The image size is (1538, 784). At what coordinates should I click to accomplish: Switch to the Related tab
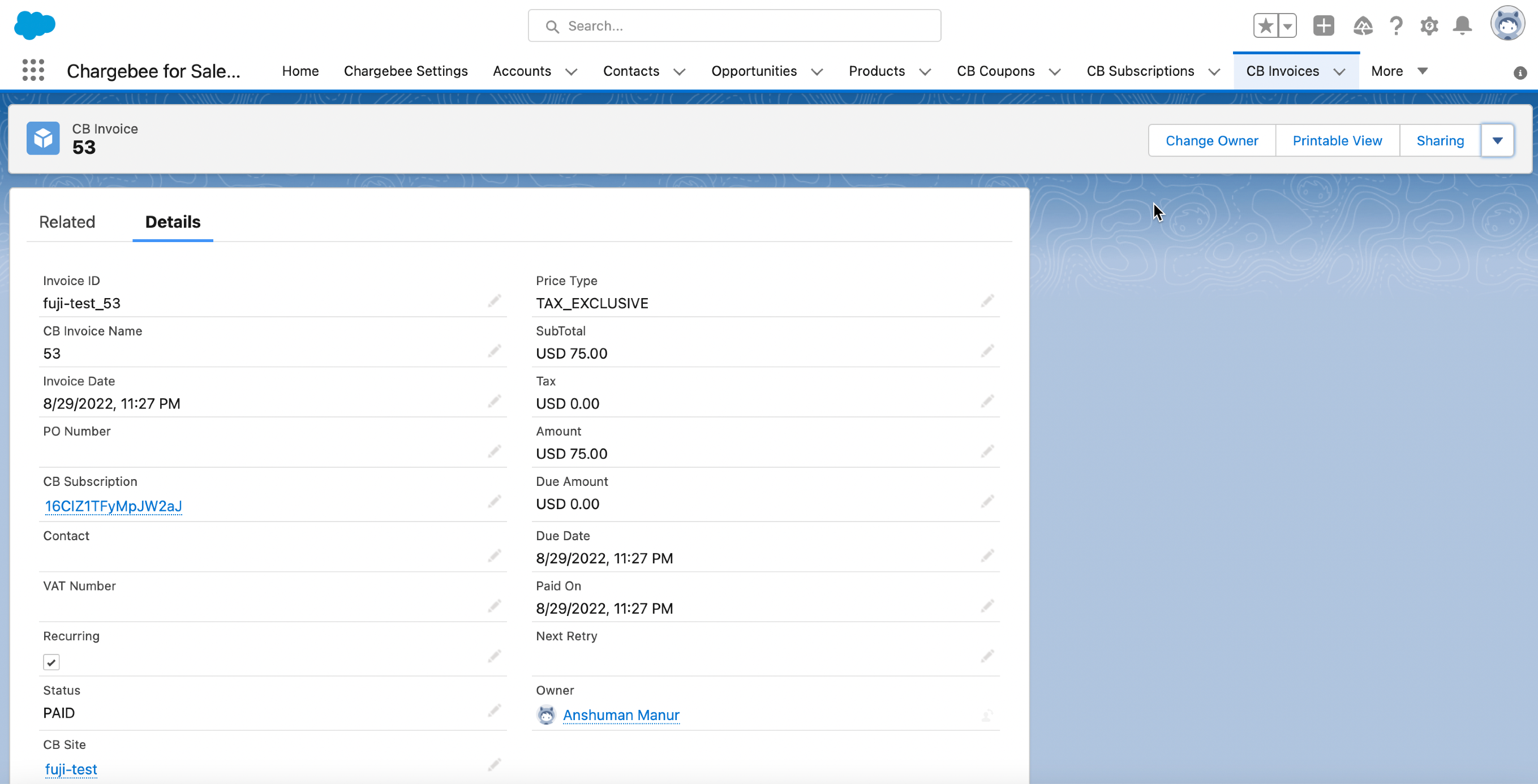pos(67,222)
